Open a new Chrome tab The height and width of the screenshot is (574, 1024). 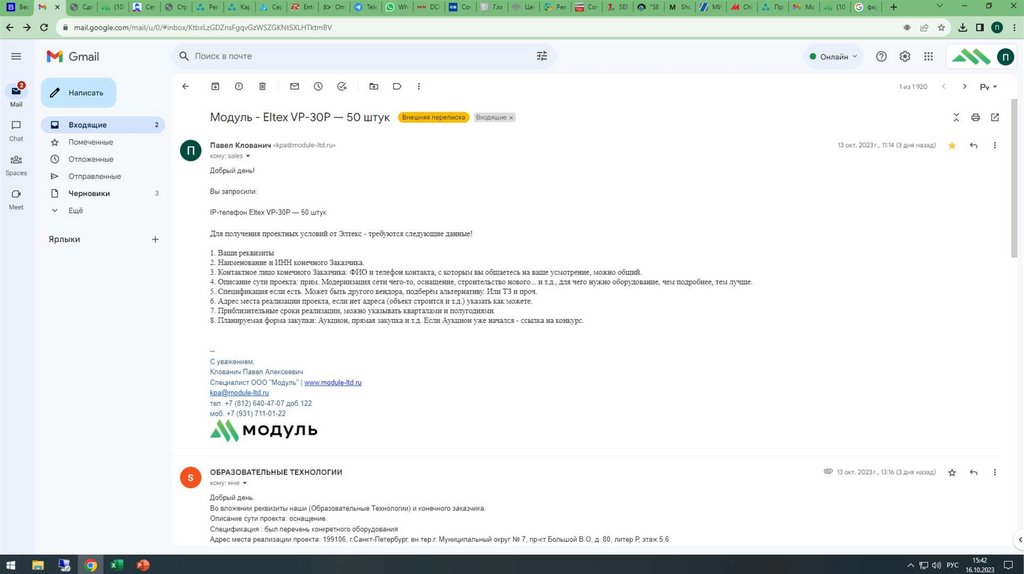point(893,7)
